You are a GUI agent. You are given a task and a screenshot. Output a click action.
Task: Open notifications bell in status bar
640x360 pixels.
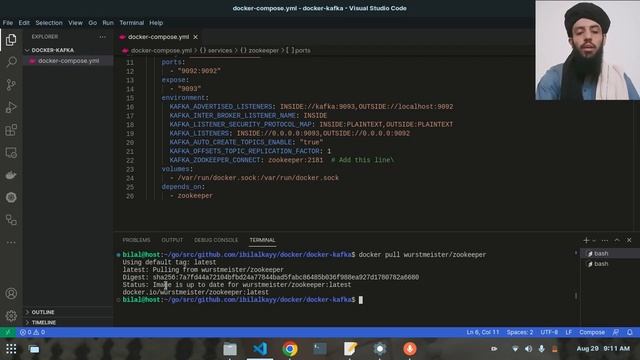tap(630, 332)
